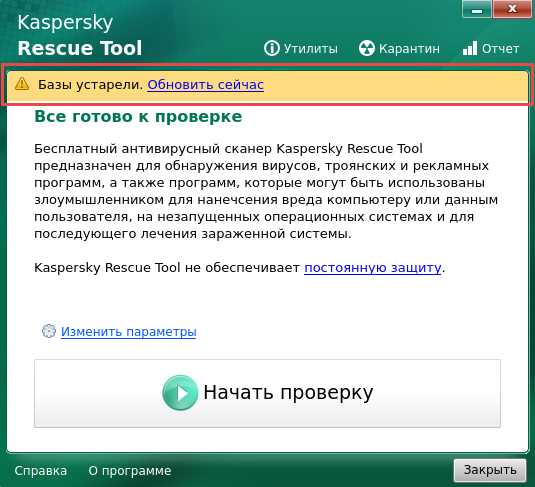Open the Отчет section
The width and height of the screenshot is (535, 487).
[x=491, y=48]
